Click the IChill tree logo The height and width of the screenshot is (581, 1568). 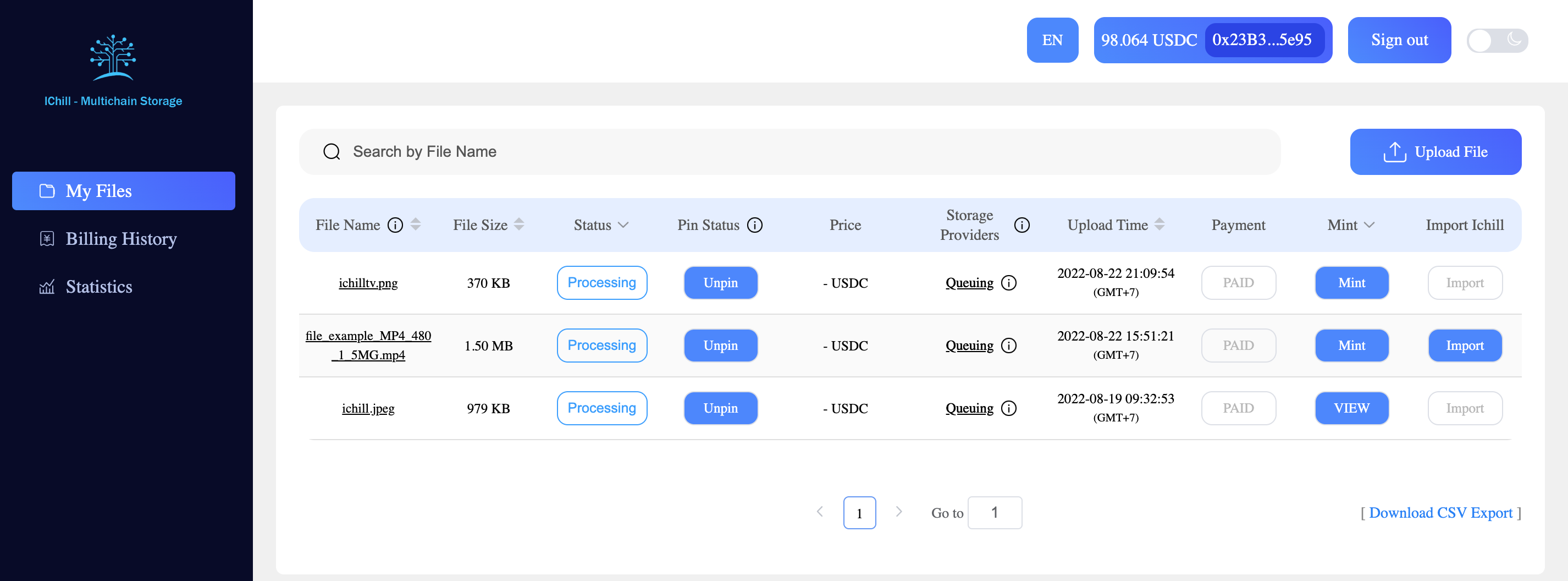113,58
